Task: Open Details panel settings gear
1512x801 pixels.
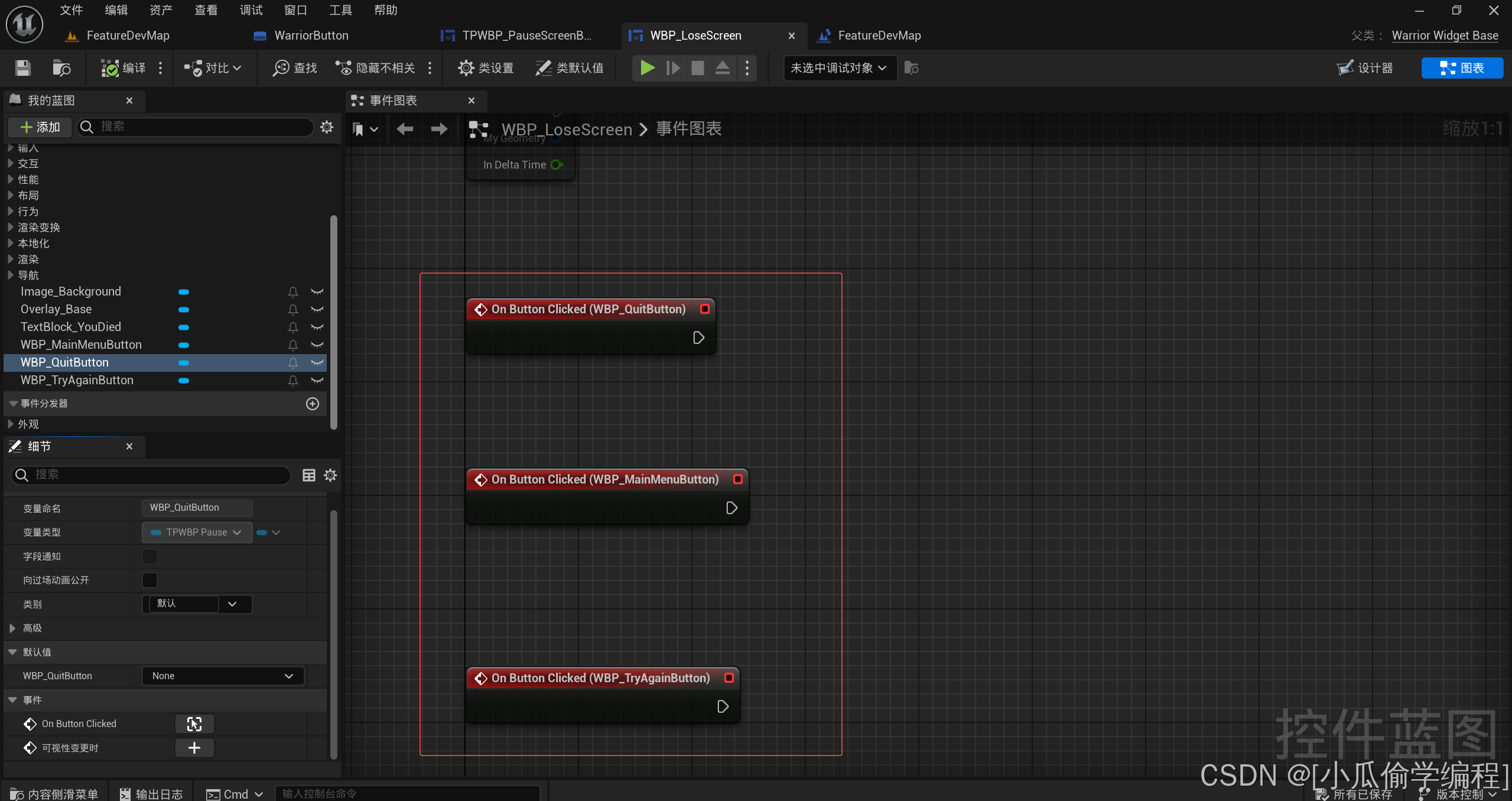Action: [x=330, y=475]
